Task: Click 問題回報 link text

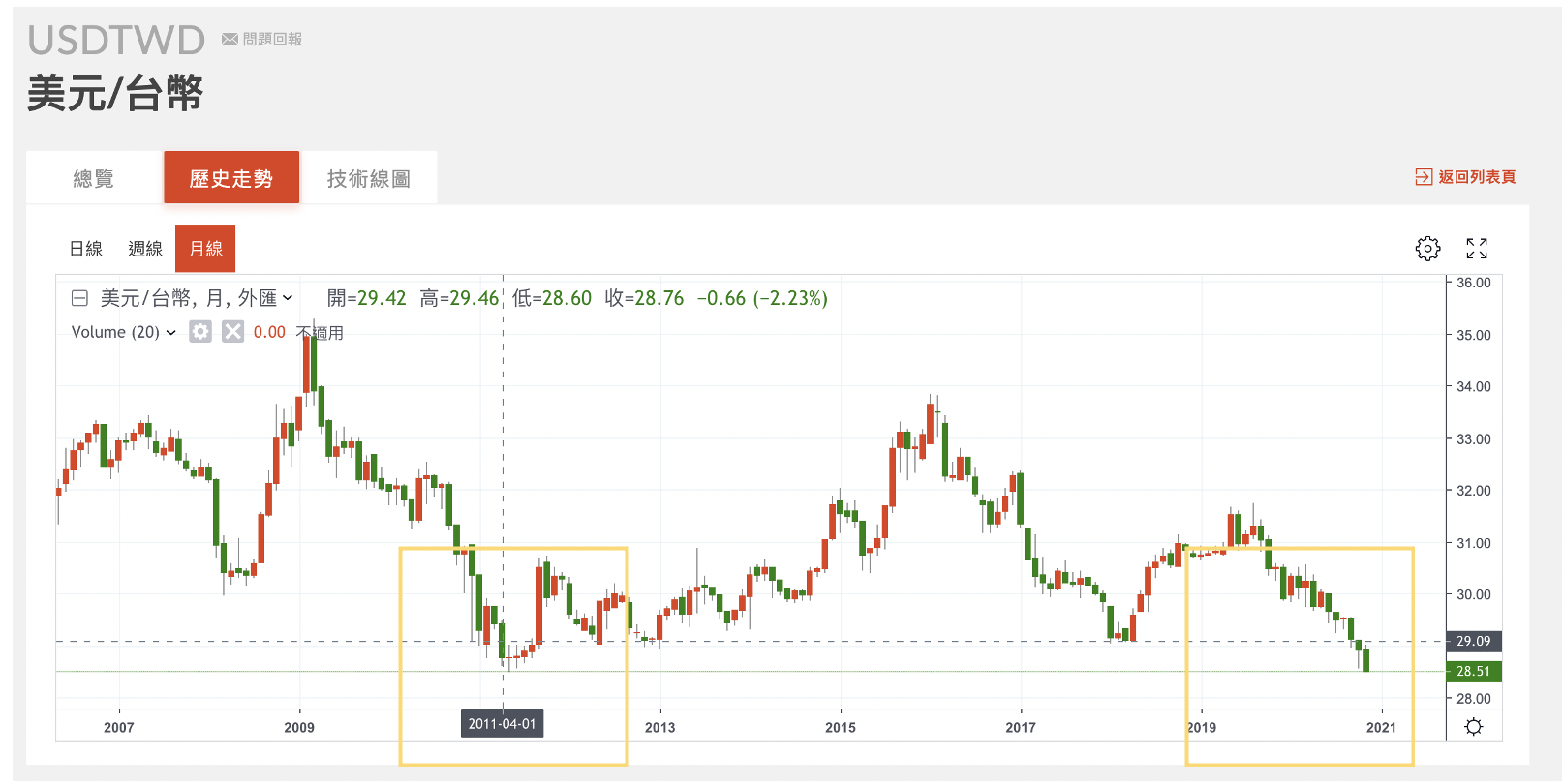Action: [x=272, y=39]
